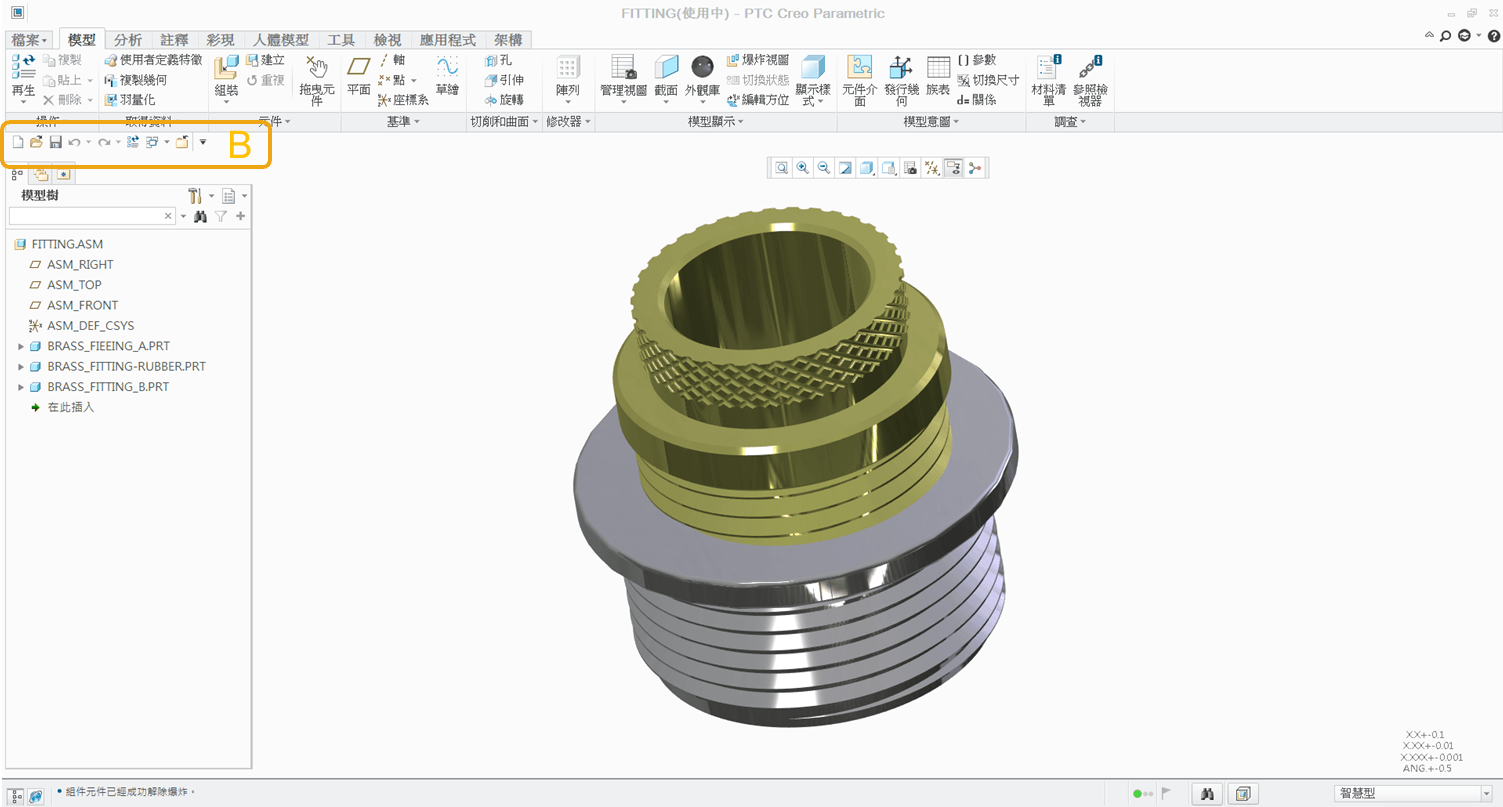The image size is (1503, 807).
Task: Click the 複製幾何 copy geometry button
Action: tap(136, 80)
